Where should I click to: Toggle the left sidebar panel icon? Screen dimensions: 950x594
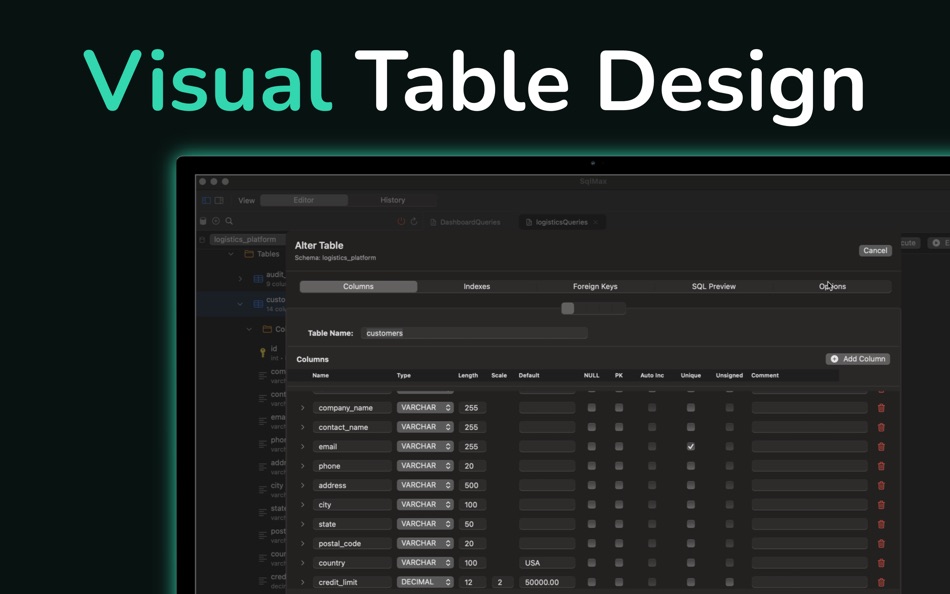206,200
